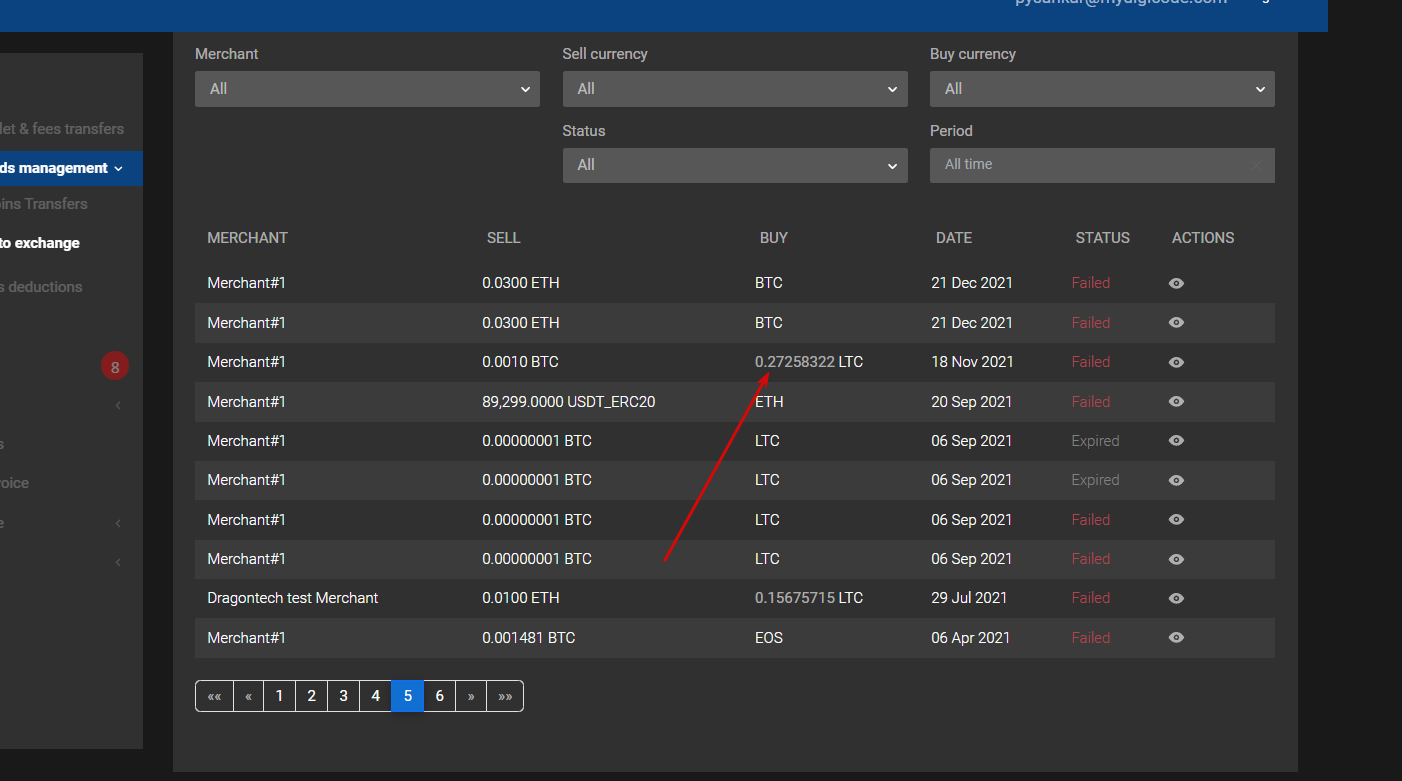Open the Status filter dropdown
Screen dimensions: 1402x781
[735, 165]
